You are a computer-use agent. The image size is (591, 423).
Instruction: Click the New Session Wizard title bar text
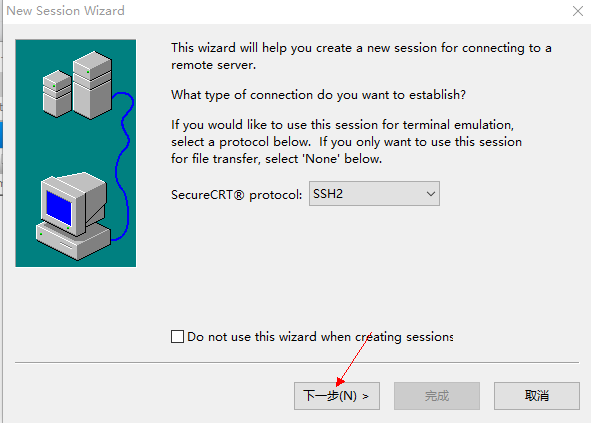[x=66, y=11]
